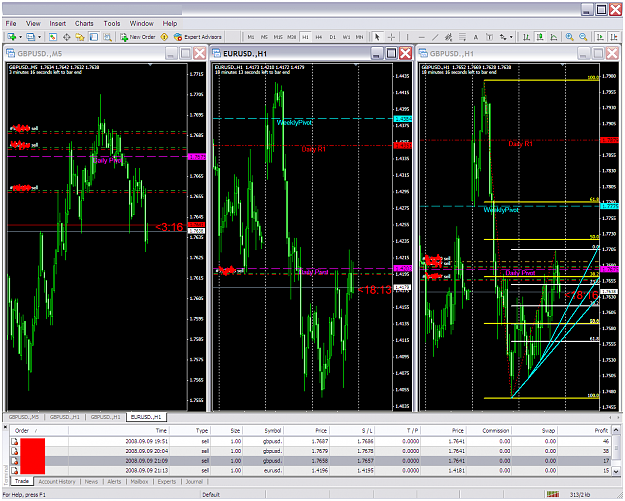Open the Window menu
Image resolution: width=625 pixels, height=501 pixels.
pyautogui.click(x=142, y=24)
